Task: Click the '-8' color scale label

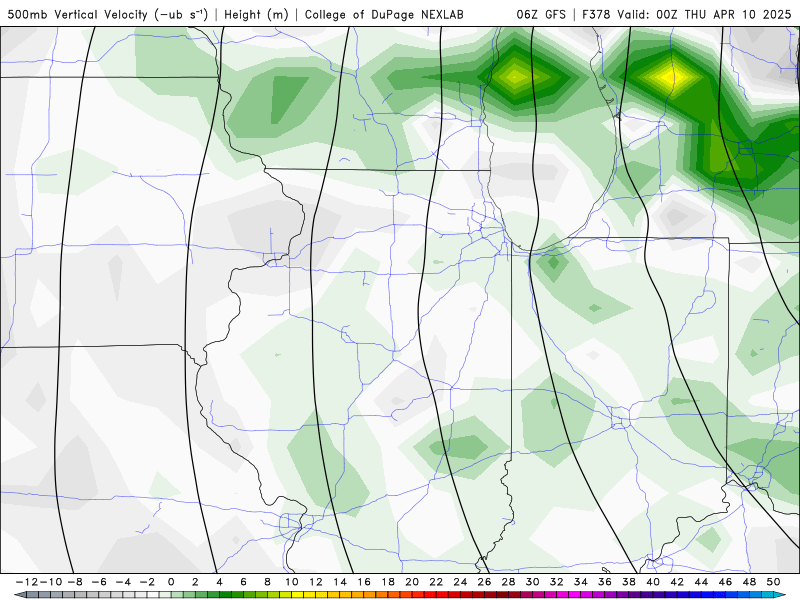Action: (75, 582)
